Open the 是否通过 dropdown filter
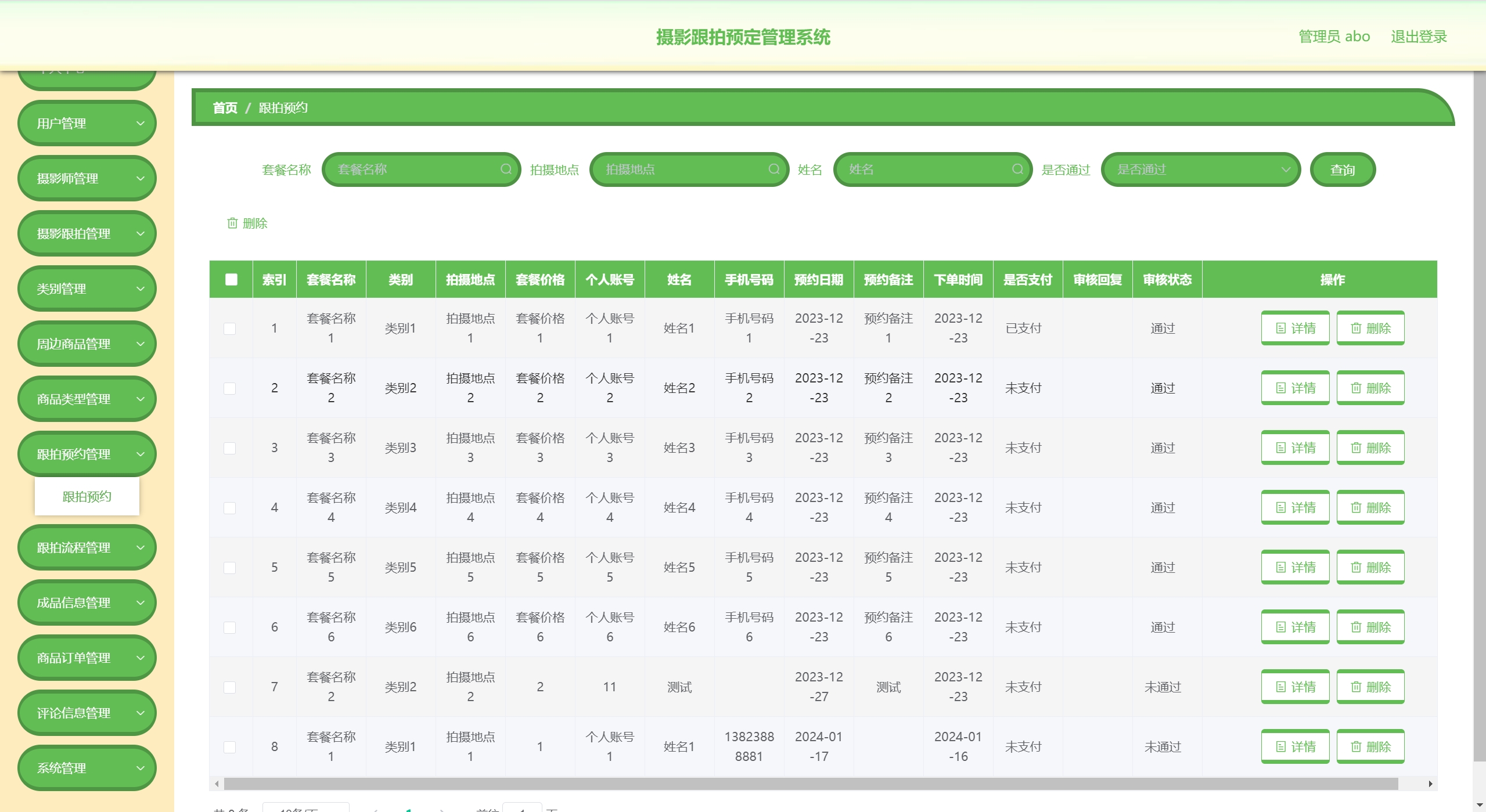 pyautogui.click(x=1200, y=169)
